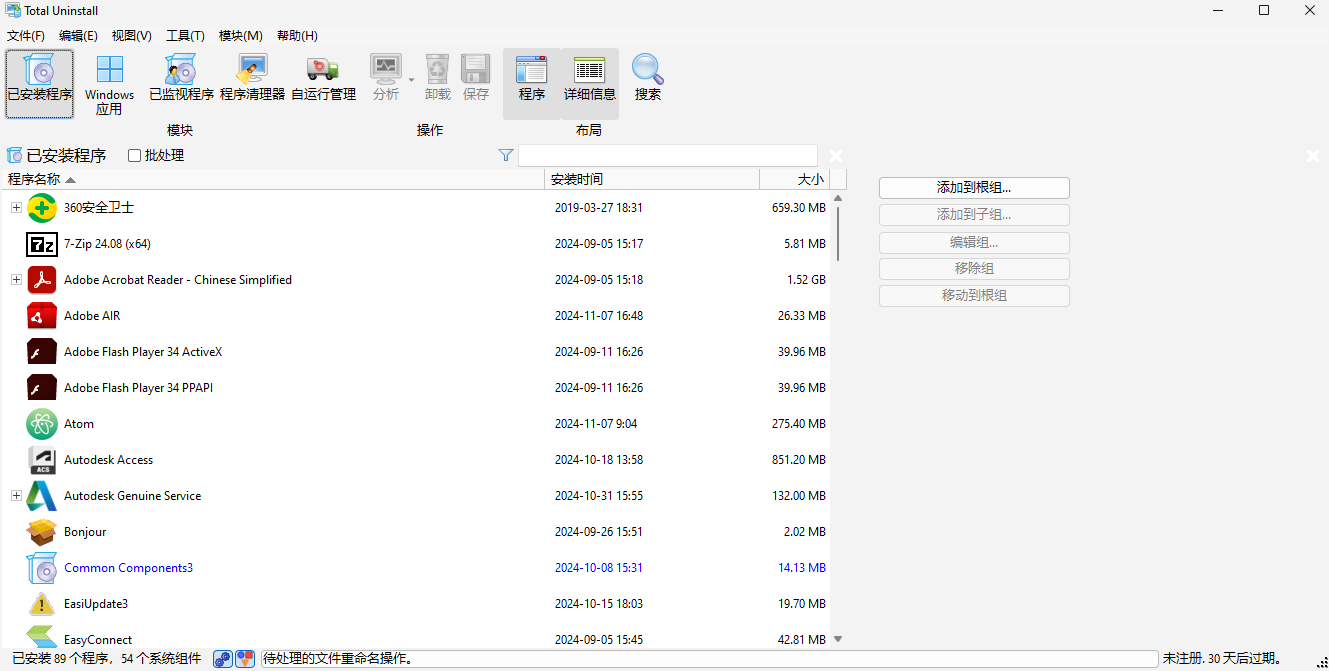Click the 添加到子组... button
The image size is (1329, 671).
click(x=974, y=215)
